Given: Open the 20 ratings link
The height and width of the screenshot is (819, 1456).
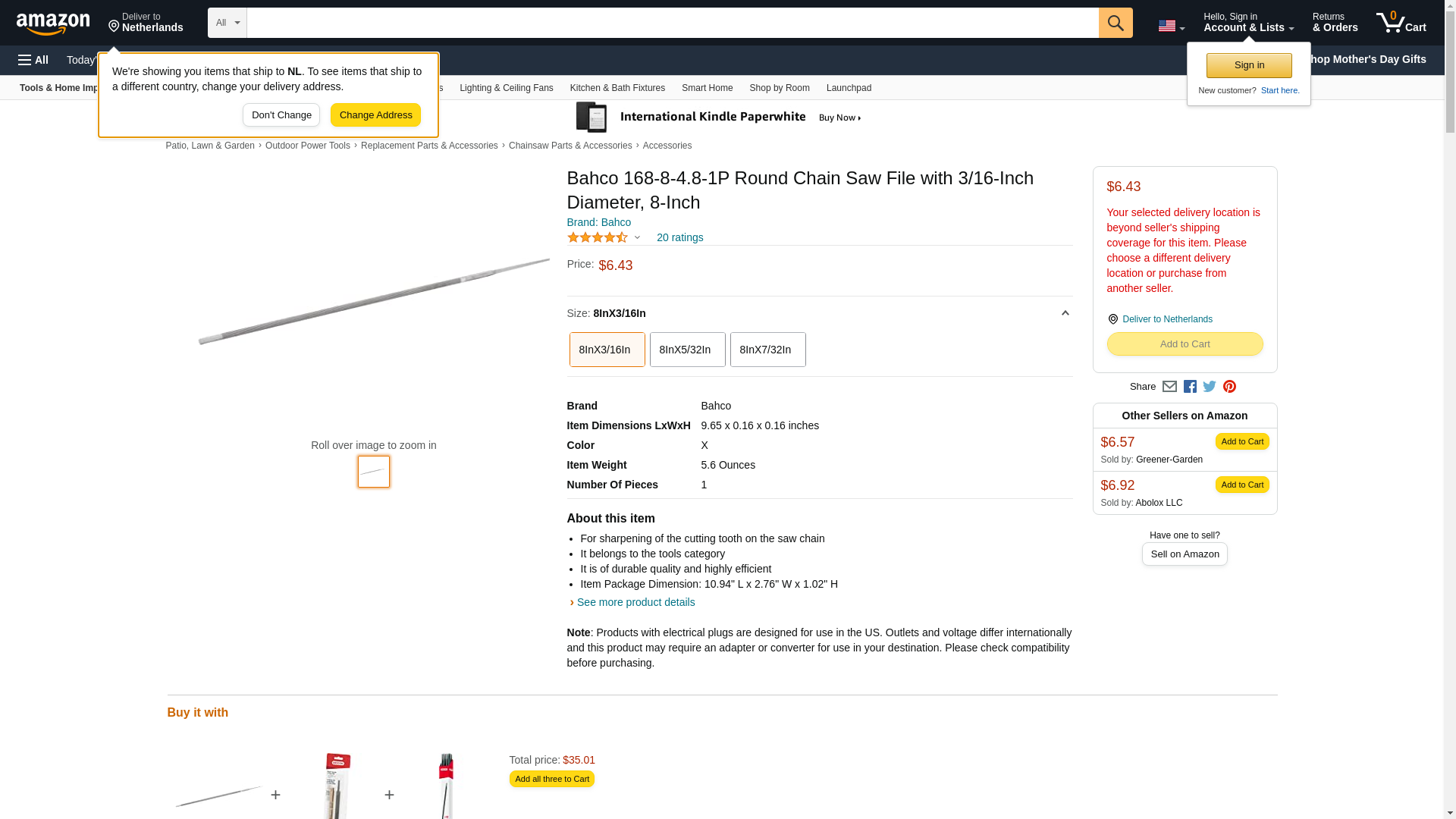Looking at the screenshot, I should click(x=679, y=237).
